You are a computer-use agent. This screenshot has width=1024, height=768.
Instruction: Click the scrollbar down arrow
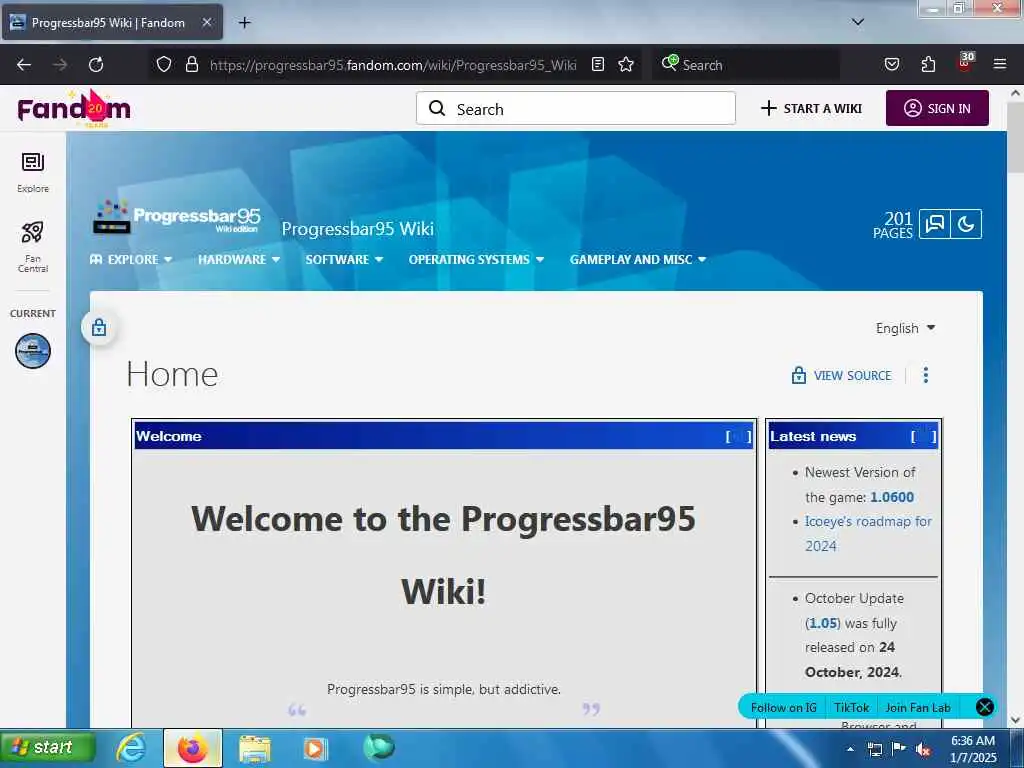tap(1016, 720)
